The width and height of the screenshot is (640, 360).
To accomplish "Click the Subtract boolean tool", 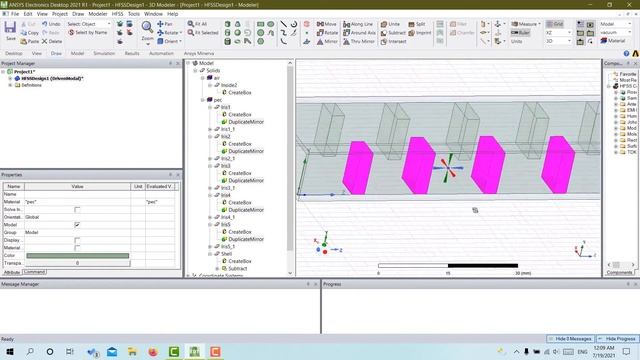I will point(393,33).
